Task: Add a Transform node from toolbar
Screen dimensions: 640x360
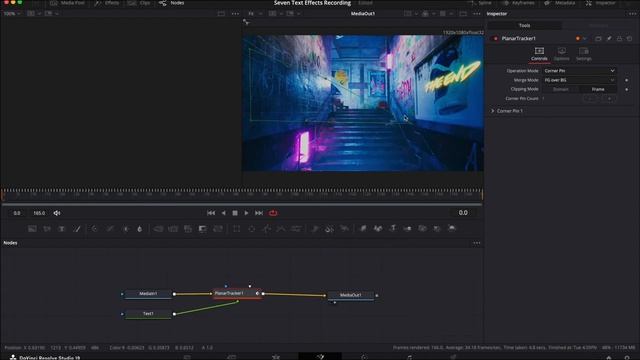Action: 218,229
